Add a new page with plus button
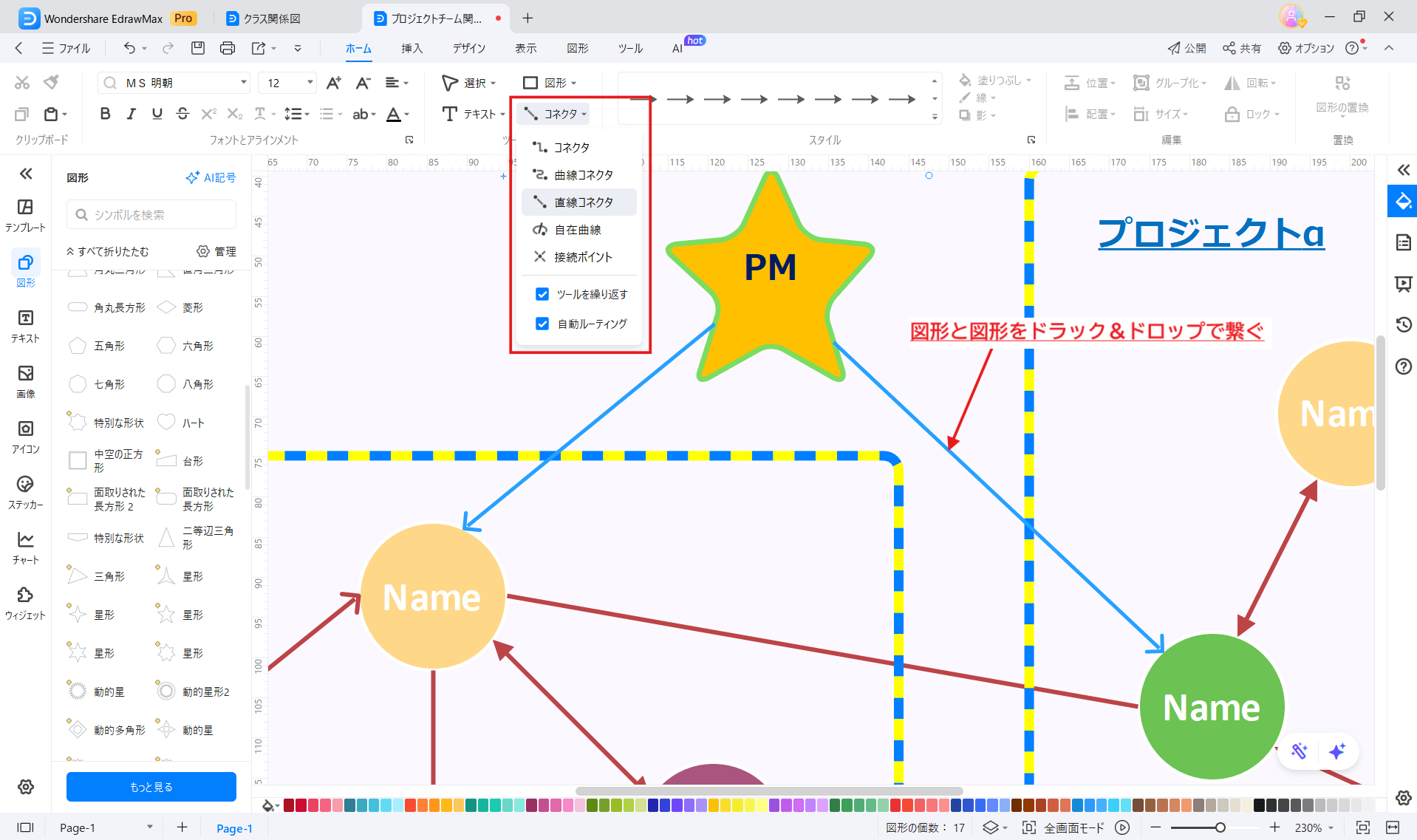The width and height of the screenshot is (1417, 840). tap(182, 827)
